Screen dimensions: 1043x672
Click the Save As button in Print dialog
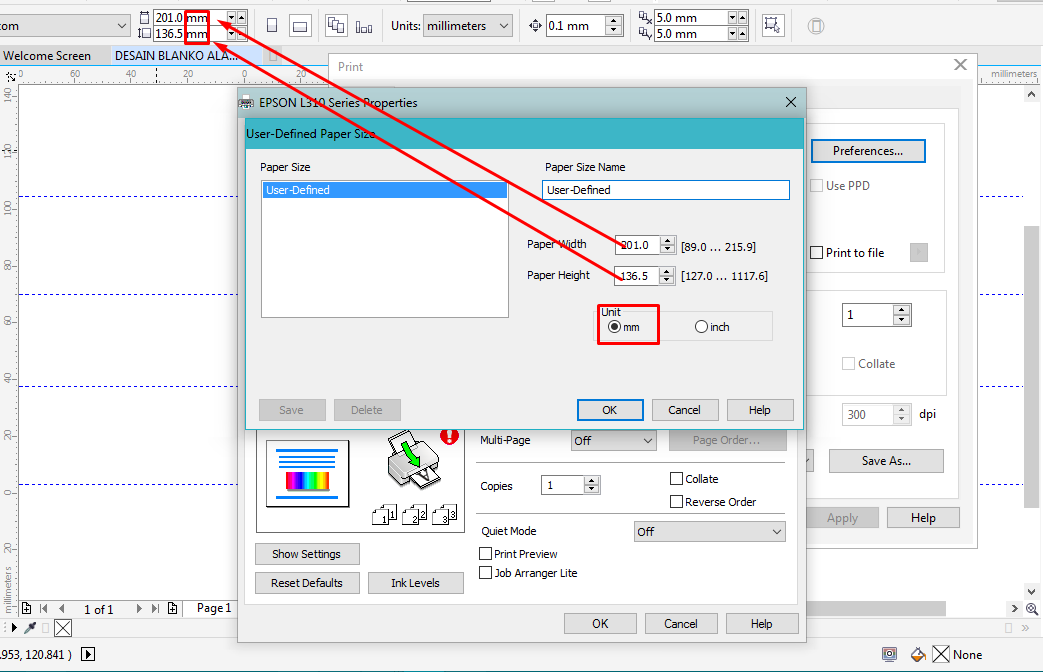pyautogui.click(x=886, y=461)
